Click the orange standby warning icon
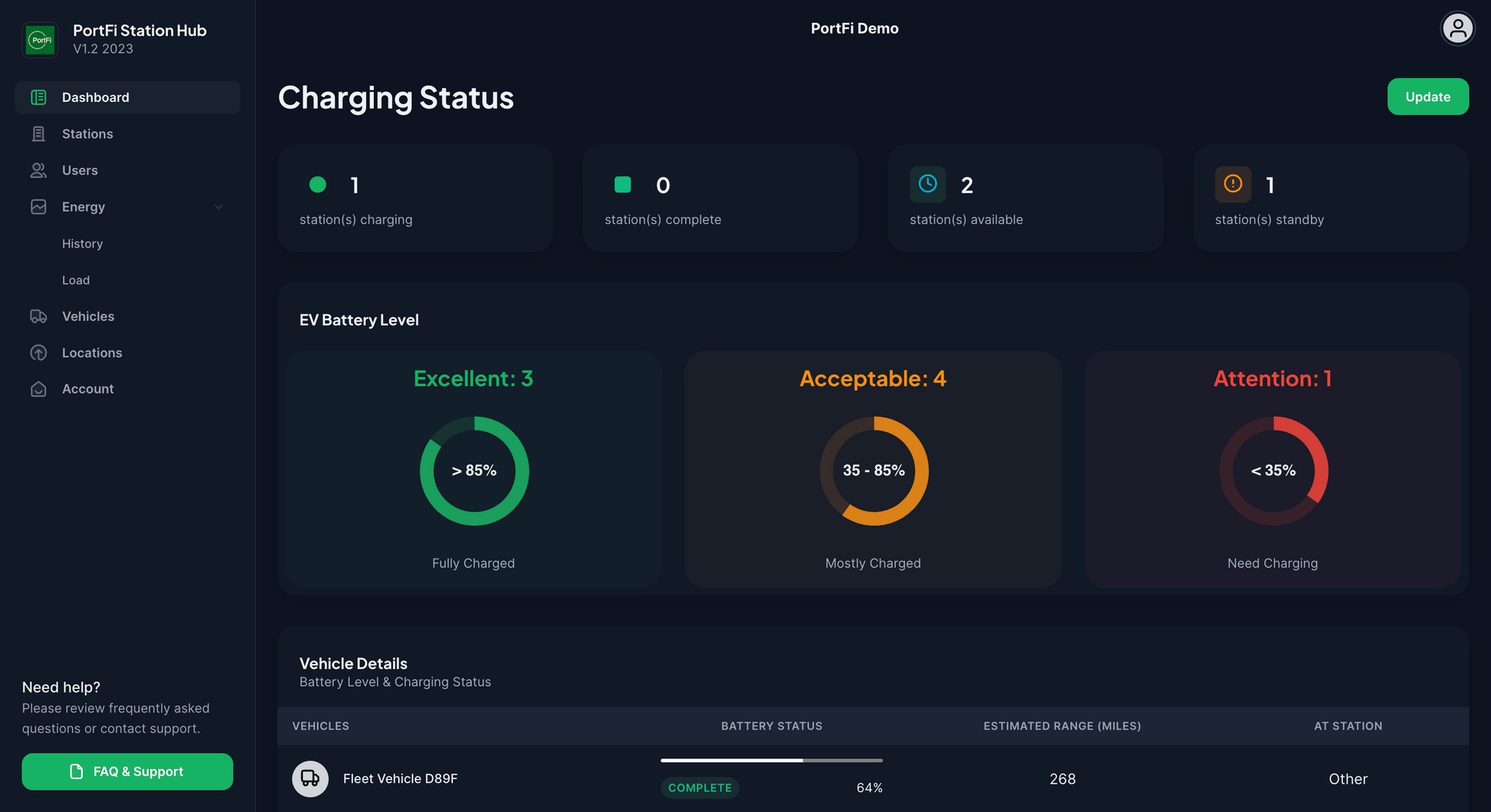The image size is (1491, 812). click(x=1232, y=184)
